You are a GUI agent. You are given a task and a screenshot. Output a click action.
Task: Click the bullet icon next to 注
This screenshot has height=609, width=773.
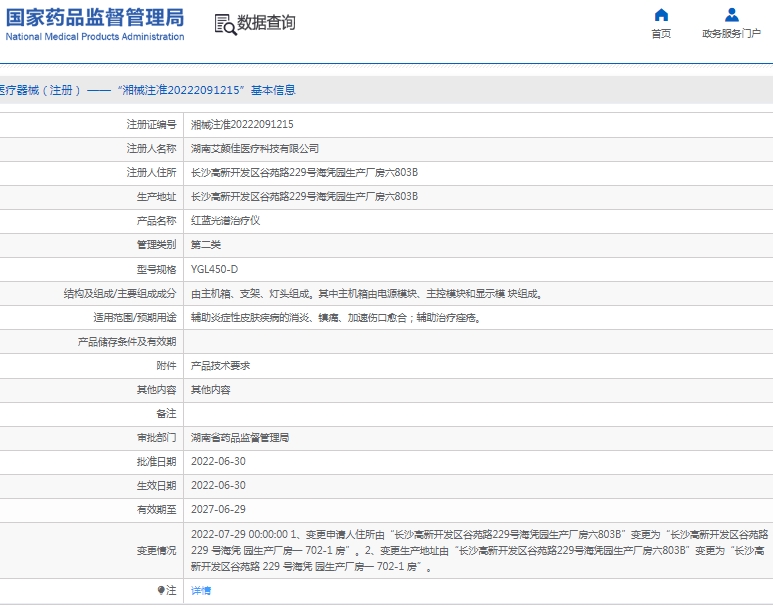[x=161, y=590]
